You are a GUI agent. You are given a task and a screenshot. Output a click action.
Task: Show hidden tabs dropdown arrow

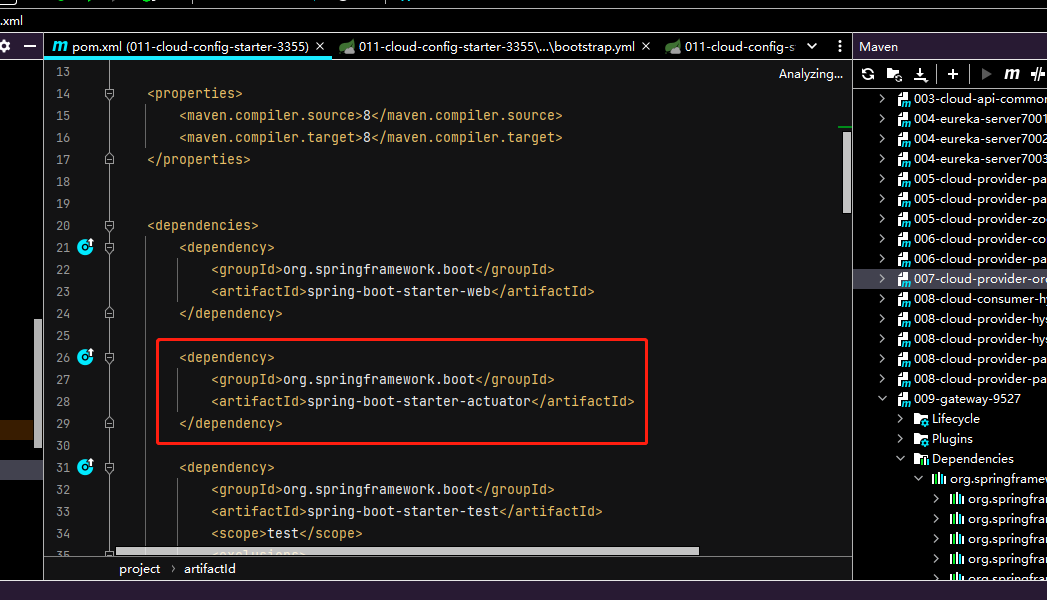click(812, 46)
